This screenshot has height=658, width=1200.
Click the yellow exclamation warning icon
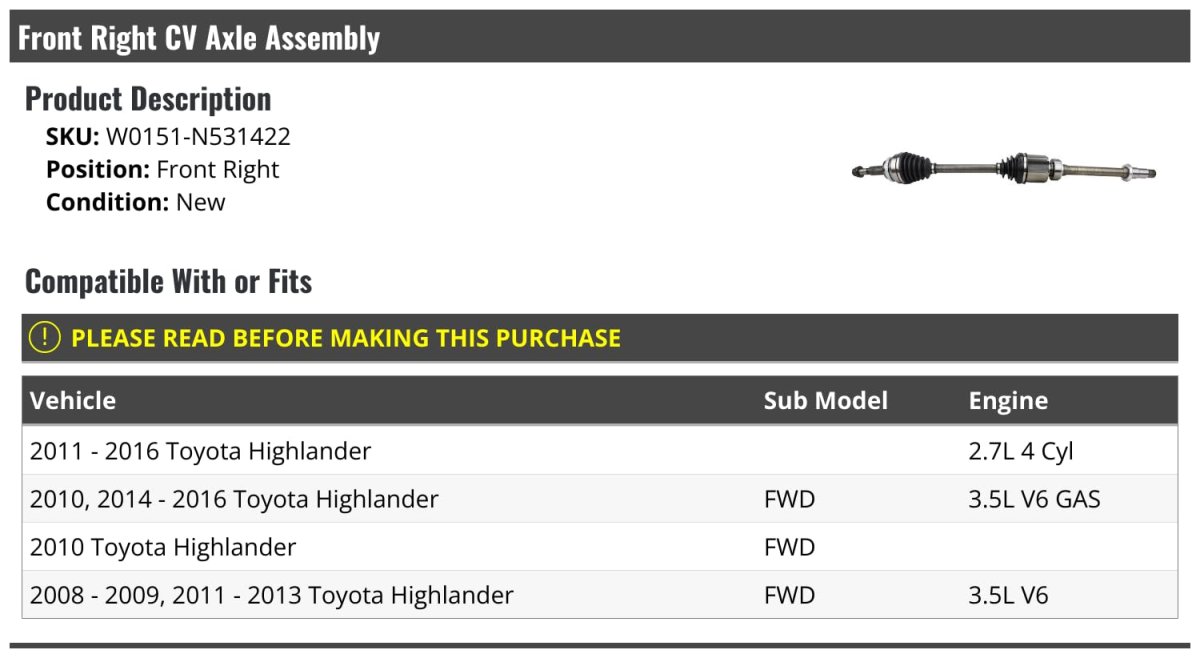click(x=45, y=338)
